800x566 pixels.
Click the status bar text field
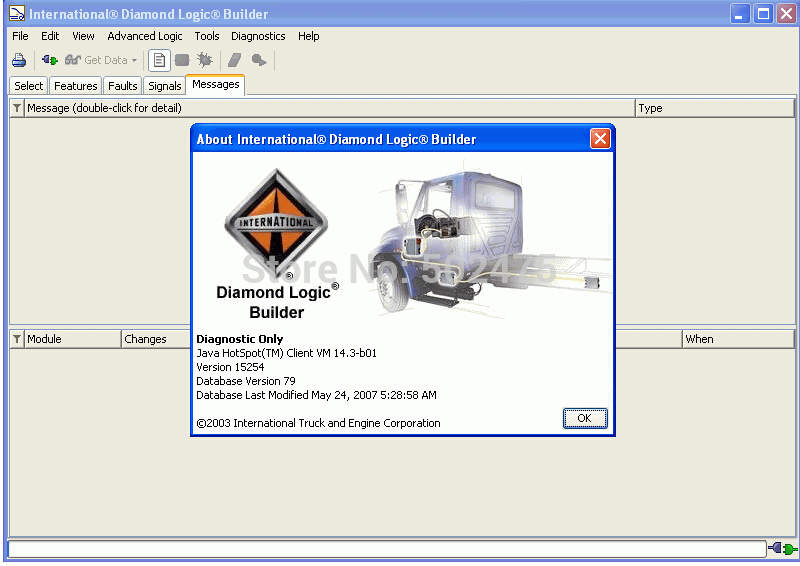tap(387, 549)
